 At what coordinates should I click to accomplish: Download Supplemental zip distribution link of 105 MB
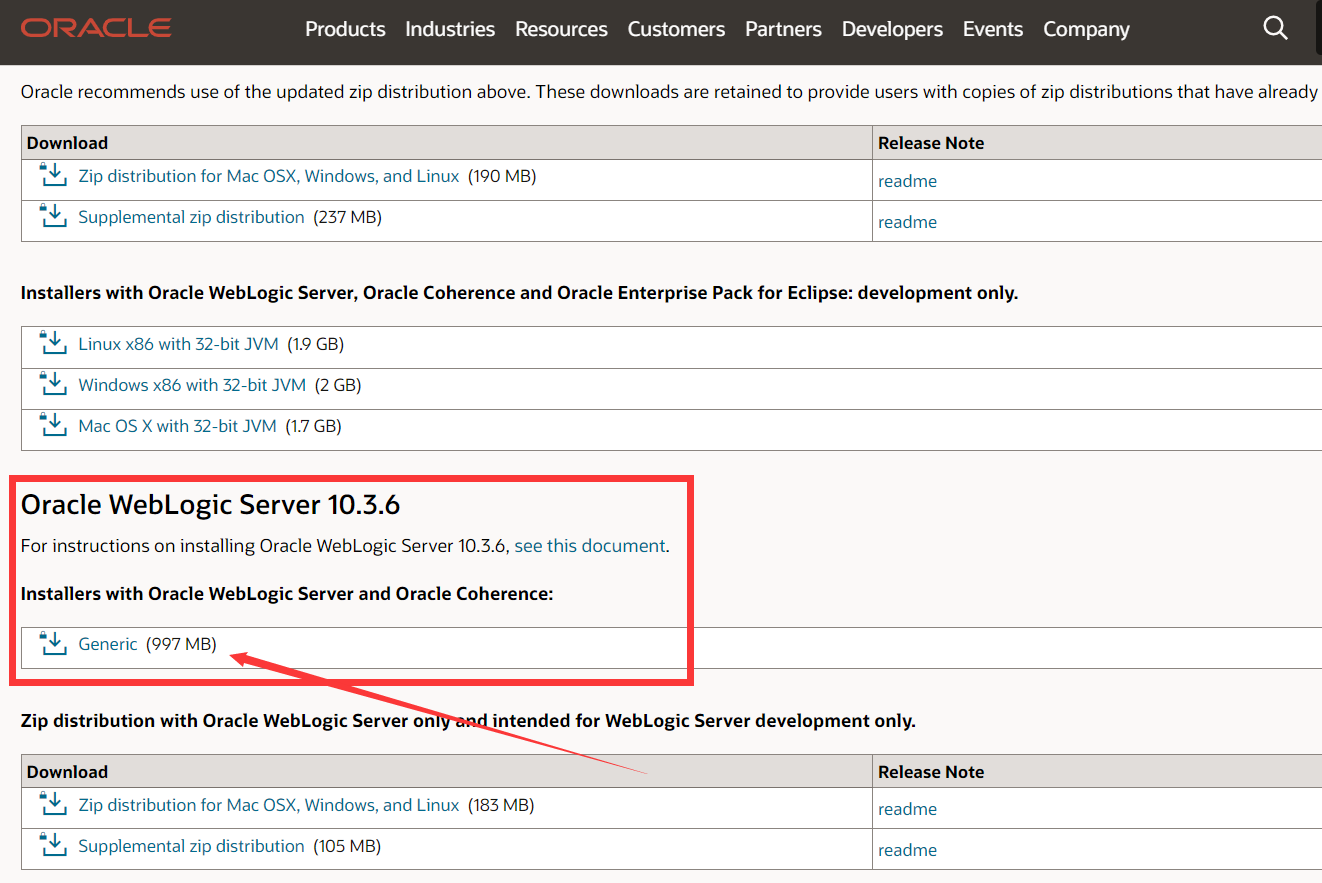tap(191, 846)
